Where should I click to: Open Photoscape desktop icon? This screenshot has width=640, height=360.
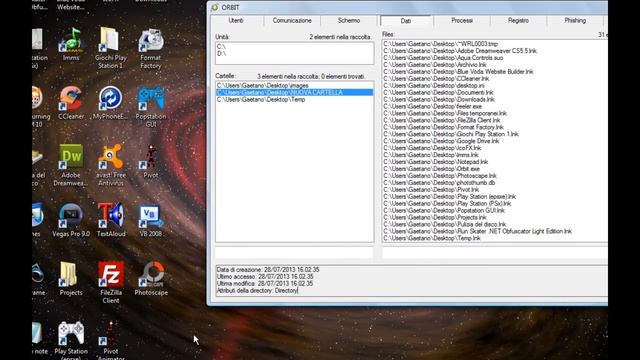[x=151, y=279]
